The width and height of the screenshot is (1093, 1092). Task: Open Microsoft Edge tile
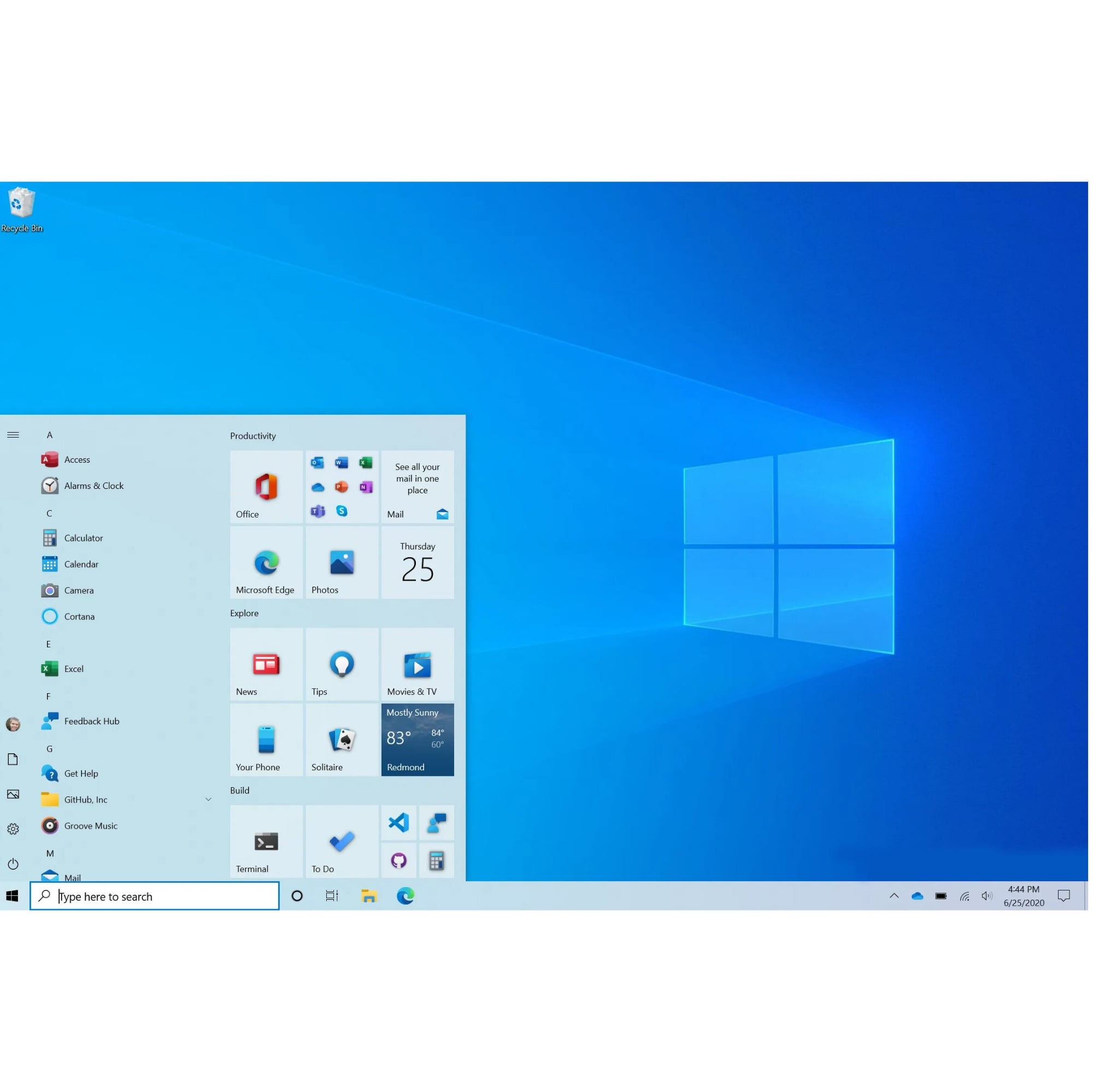267,562
